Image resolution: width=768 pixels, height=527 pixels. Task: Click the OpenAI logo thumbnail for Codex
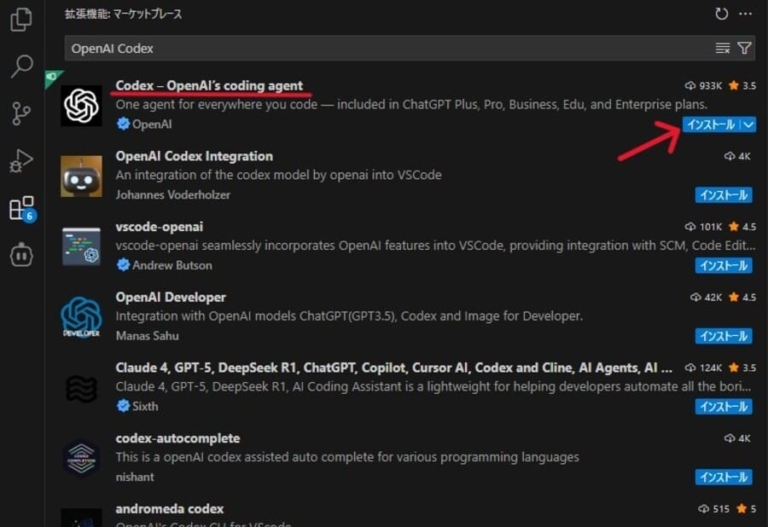(x=81, y=106)
